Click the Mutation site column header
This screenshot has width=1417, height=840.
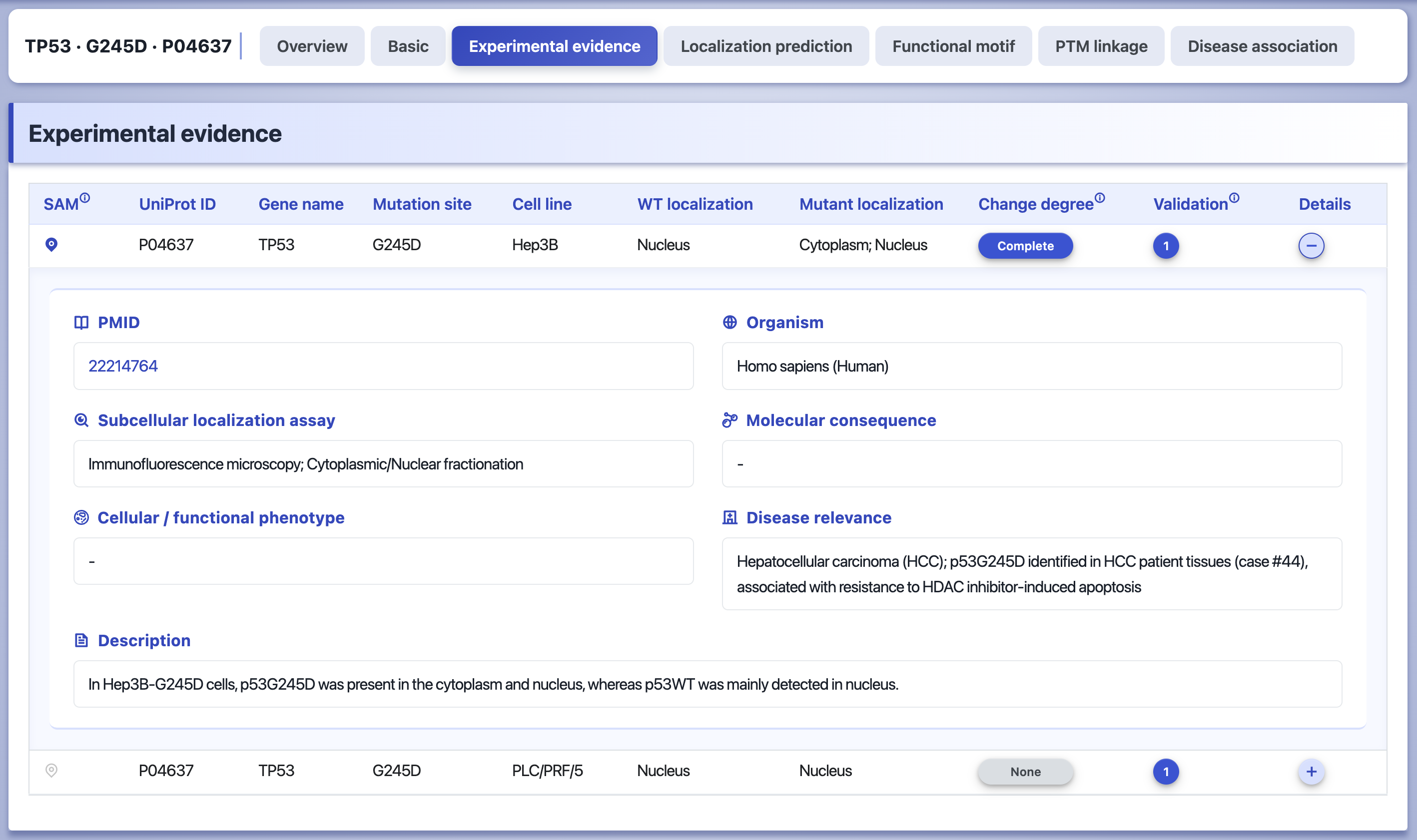click(422, 204)
